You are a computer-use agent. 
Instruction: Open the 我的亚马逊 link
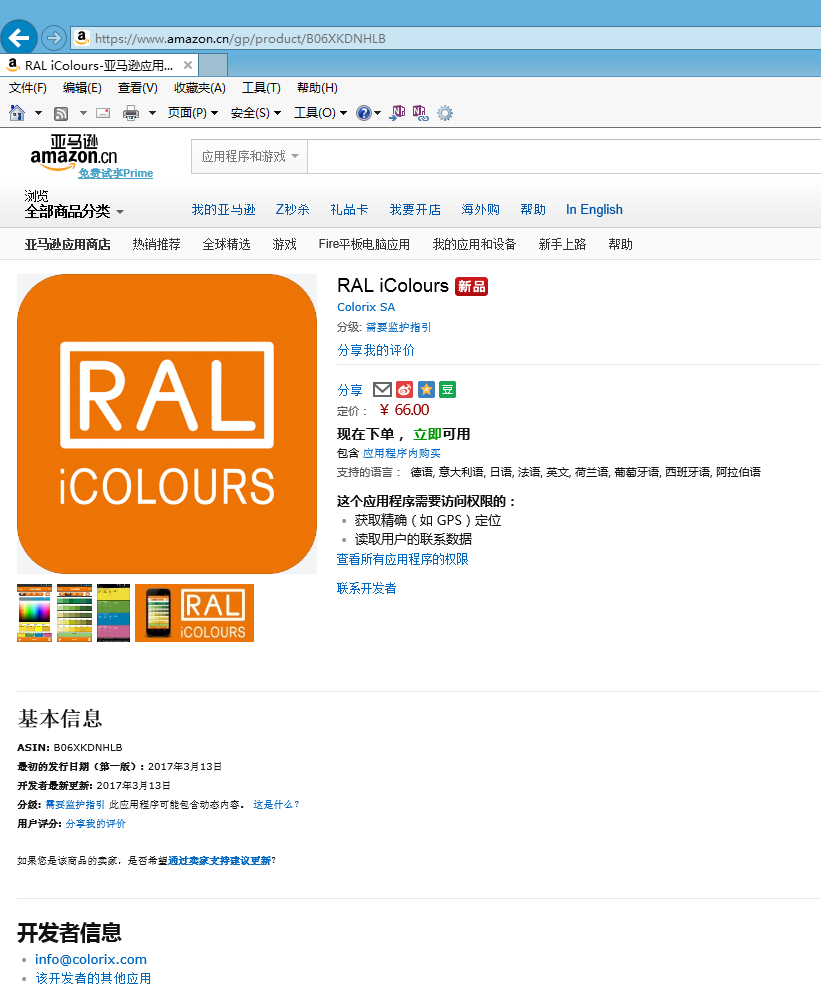click(223, 209)
